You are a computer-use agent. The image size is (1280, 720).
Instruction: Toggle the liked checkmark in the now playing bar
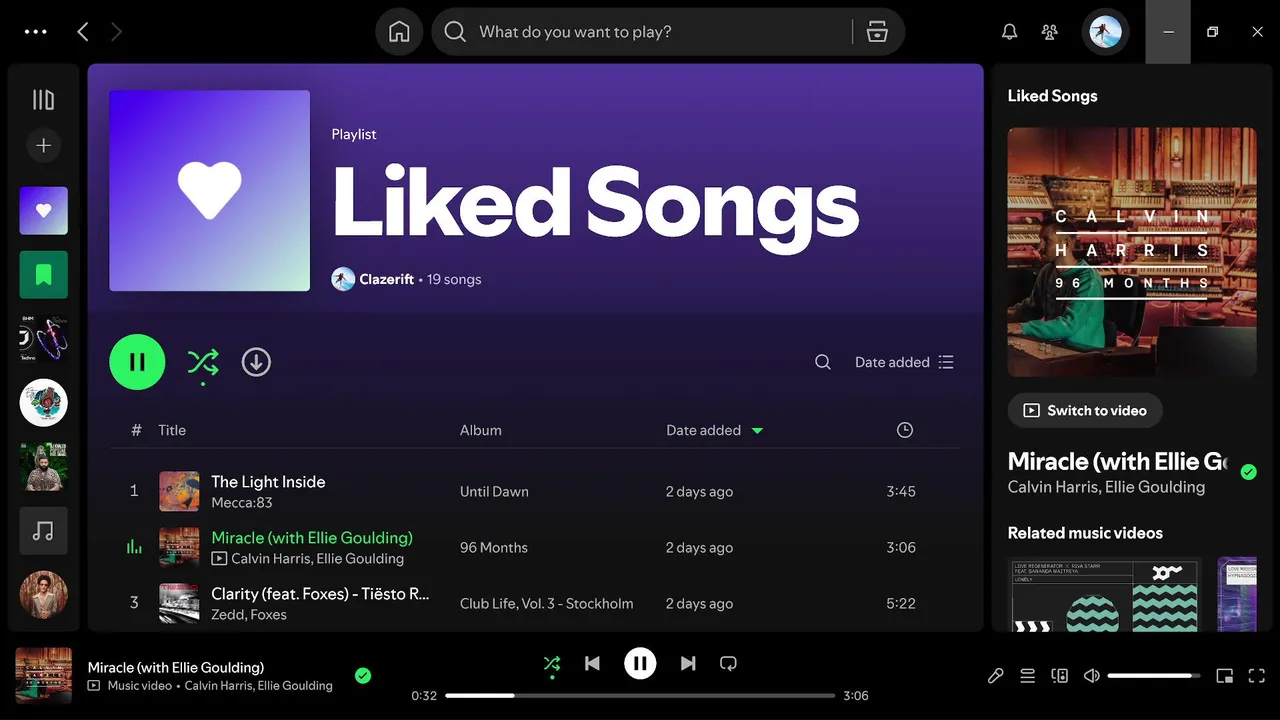(x=363, y=676)
